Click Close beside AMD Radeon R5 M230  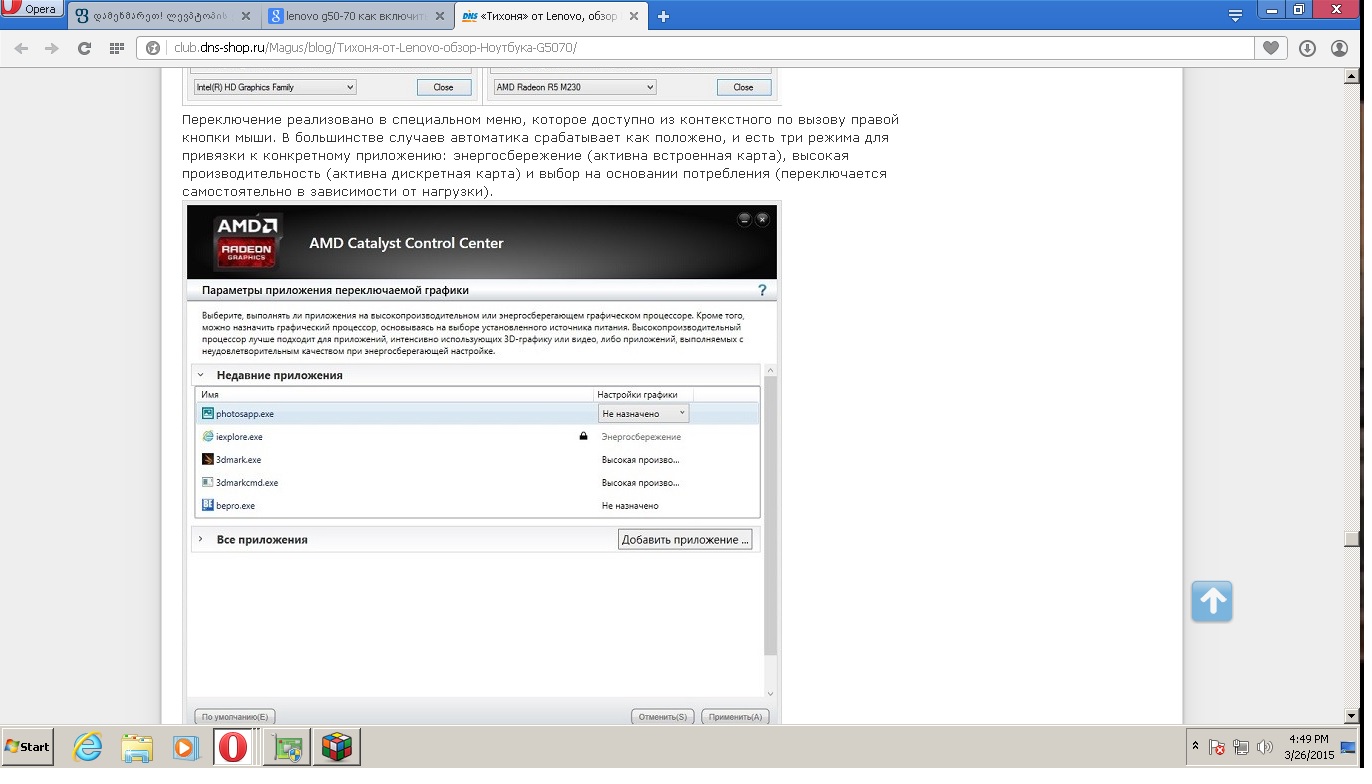743,87
